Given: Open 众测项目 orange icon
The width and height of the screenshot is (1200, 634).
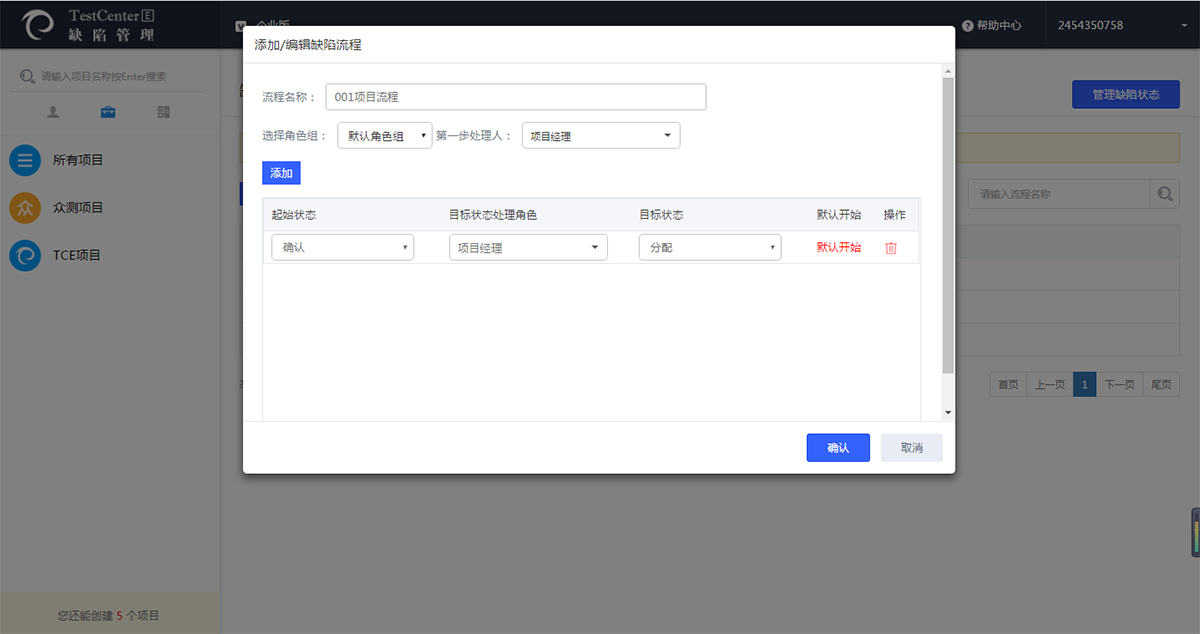Looking at the screenshot, I should 25,208.
